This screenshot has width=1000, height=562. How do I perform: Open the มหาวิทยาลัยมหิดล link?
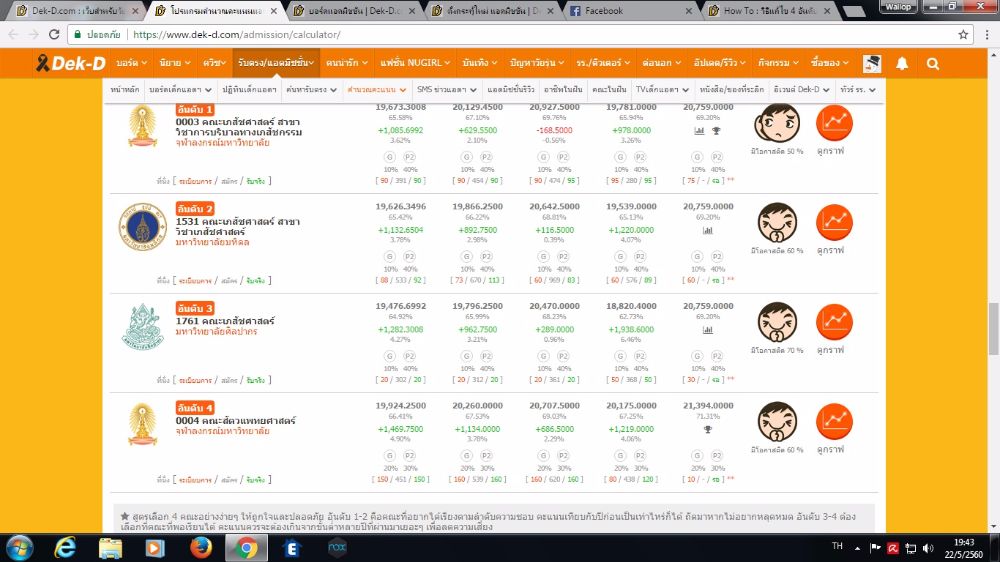point(209,241)
